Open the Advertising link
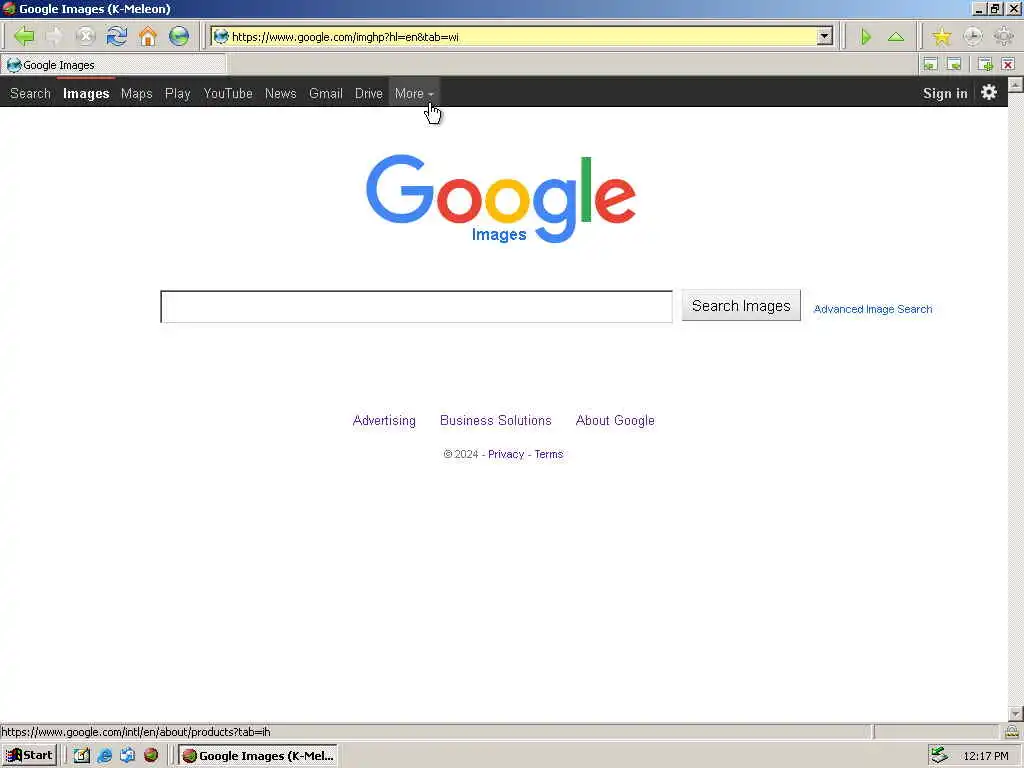1024x768 pixels. (x=384, y=421)
